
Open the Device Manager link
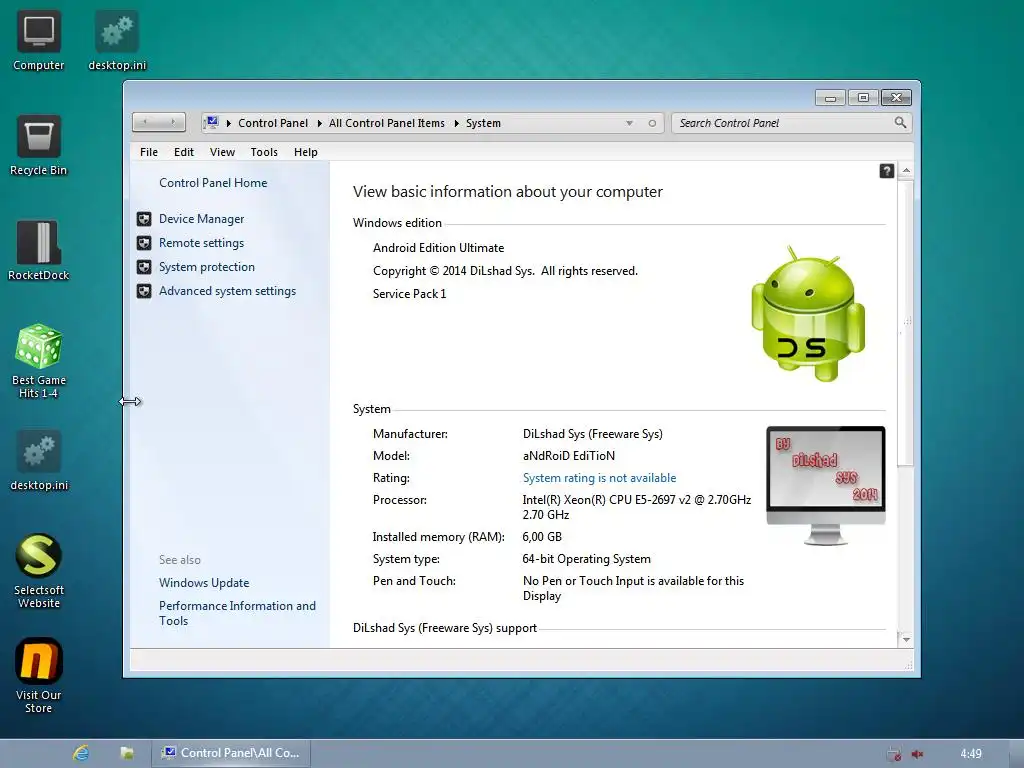tap(202, 219)
